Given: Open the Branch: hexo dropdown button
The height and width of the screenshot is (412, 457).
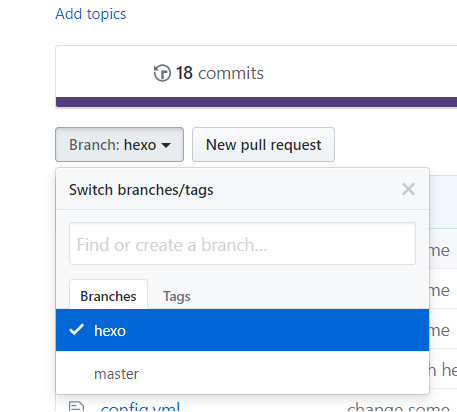Looking at the screenshot, I should (119, 145).
